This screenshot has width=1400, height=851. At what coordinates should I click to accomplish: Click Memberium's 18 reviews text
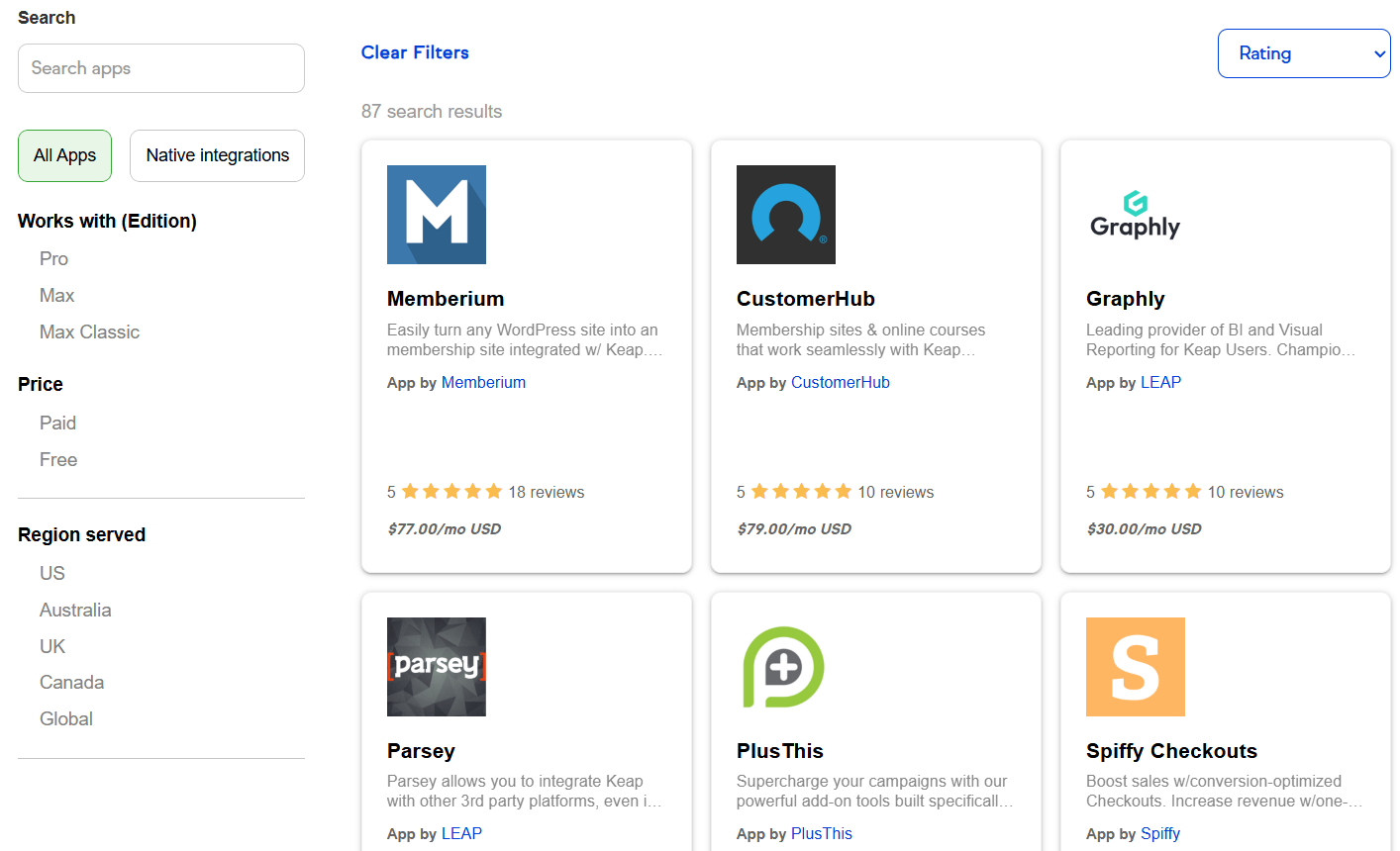point(547,492)
